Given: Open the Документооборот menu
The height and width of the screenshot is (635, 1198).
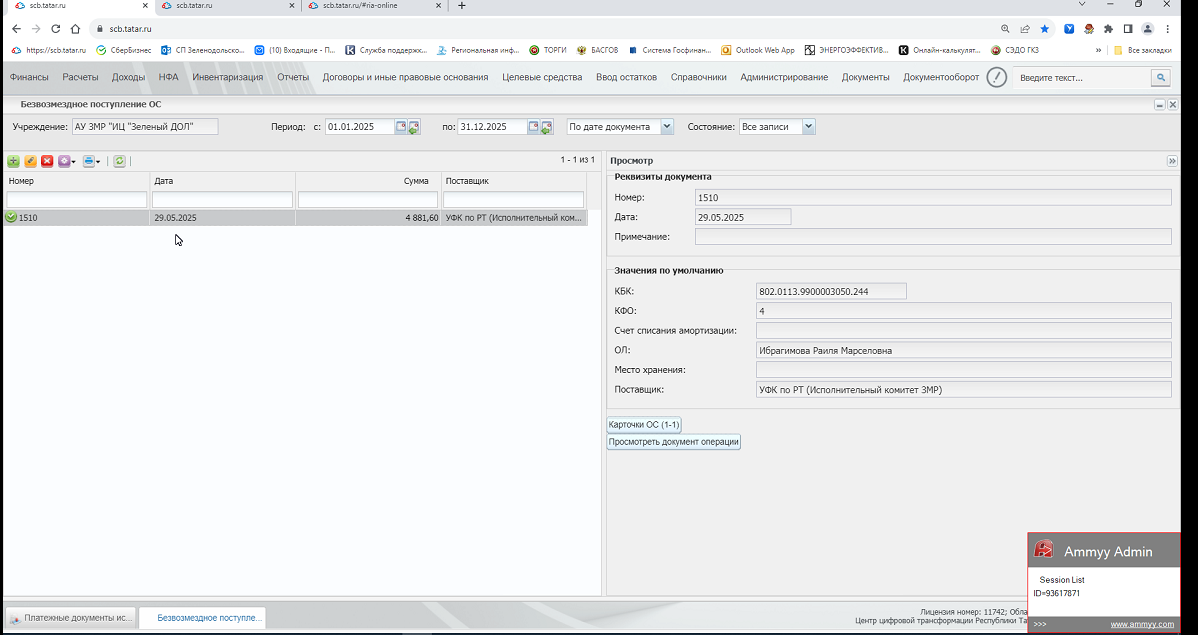Looking at the screenshot, I should pyautogui.click(x=941, y=77).
